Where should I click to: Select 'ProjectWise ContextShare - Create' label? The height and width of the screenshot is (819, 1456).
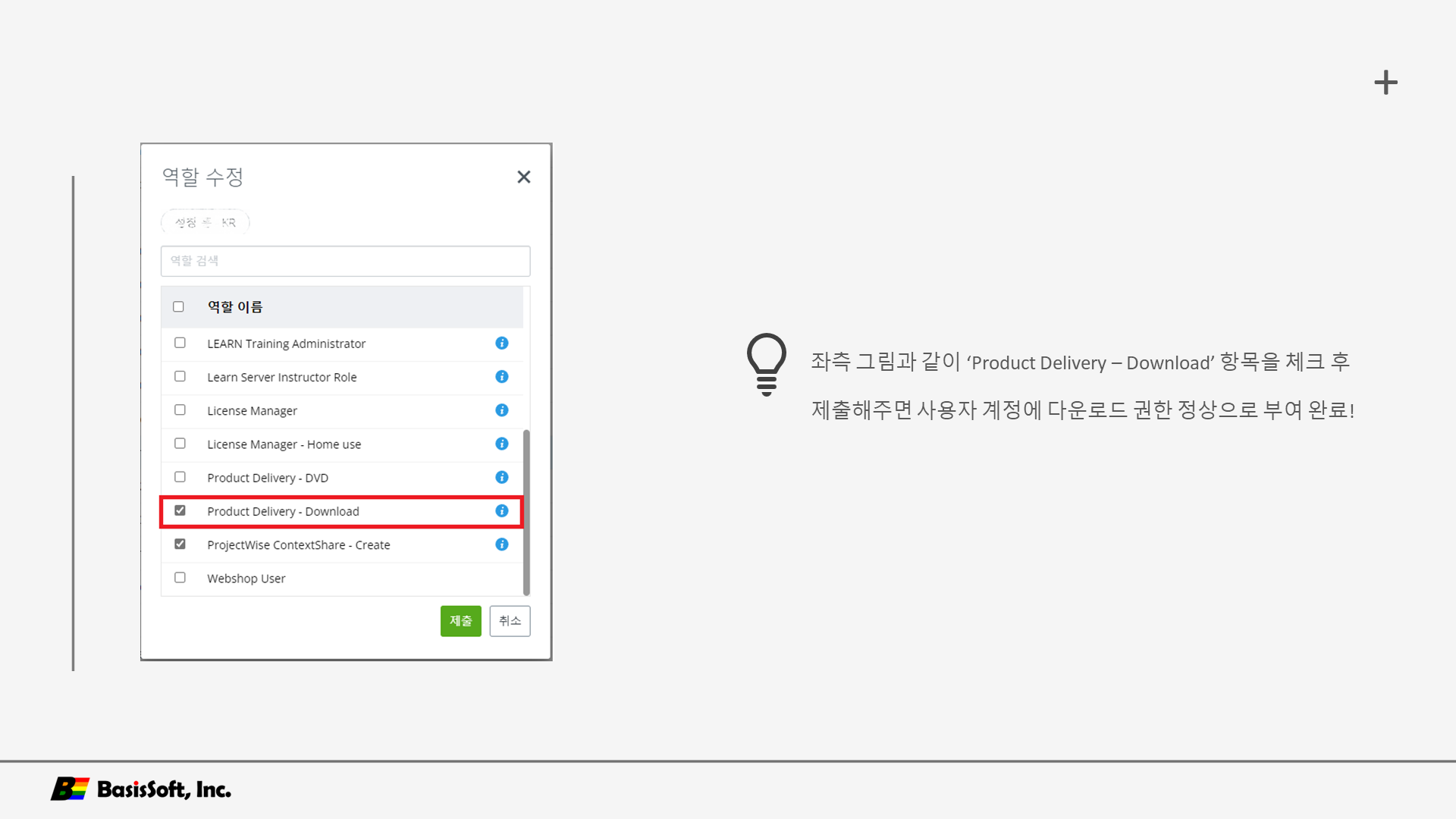pyautogui.click(x=298, y=545)
